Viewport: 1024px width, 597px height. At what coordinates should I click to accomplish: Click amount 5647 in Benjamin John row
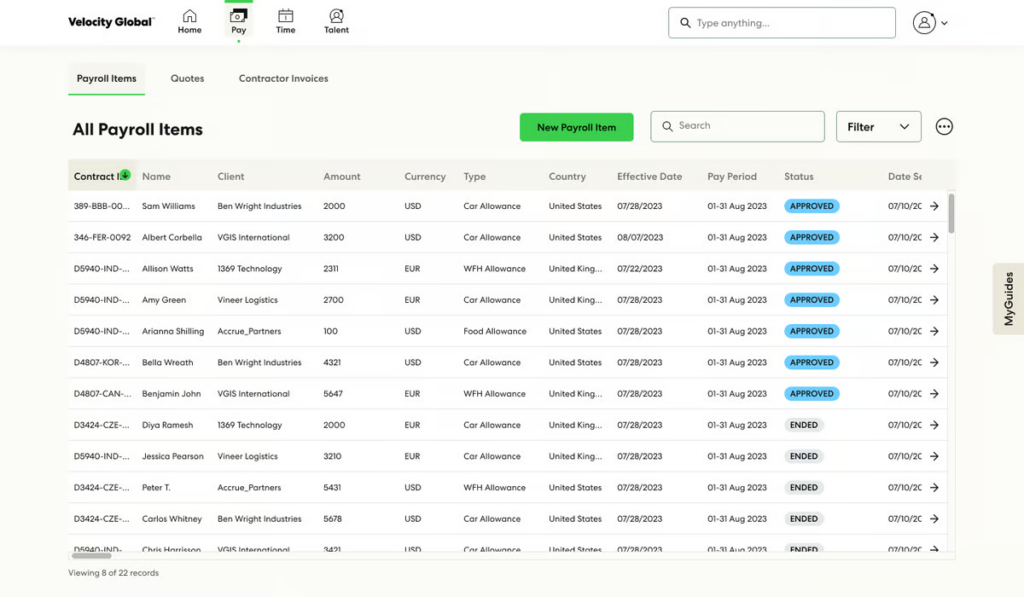[332, 394]
